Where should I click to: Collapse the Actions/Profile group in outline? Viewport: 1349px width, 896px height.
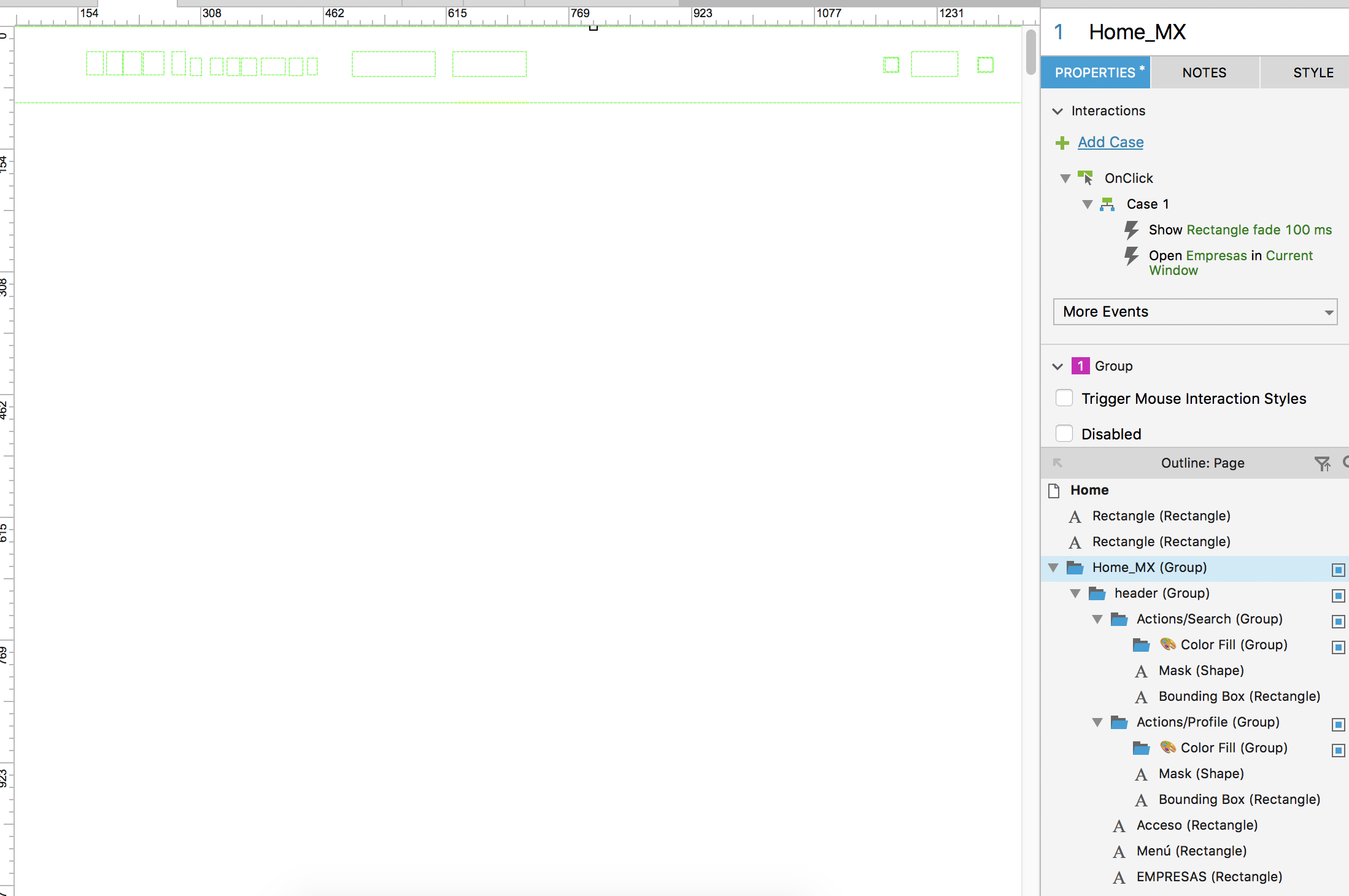point(1097,722)
